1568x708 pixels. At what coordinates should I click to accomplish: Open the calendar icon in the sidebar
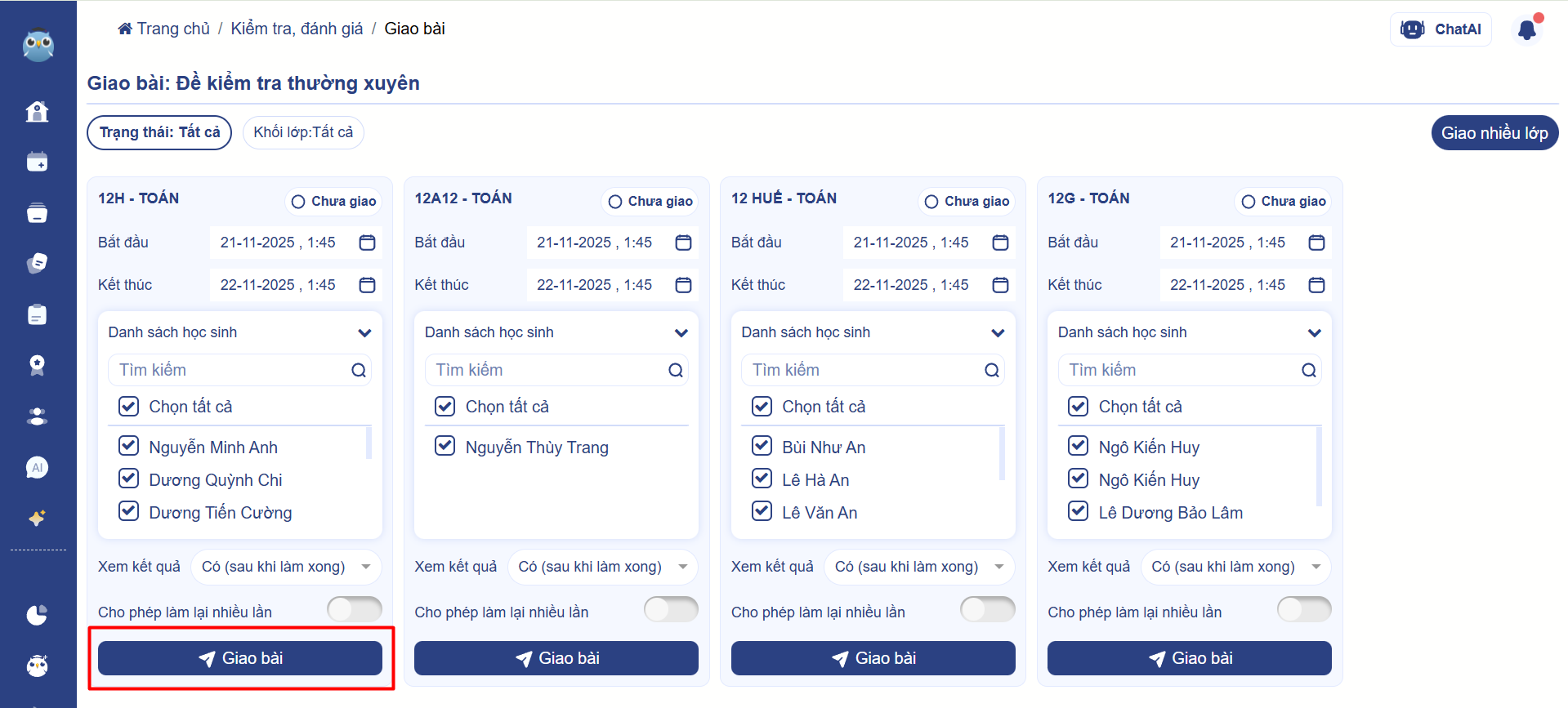point(37,162)
